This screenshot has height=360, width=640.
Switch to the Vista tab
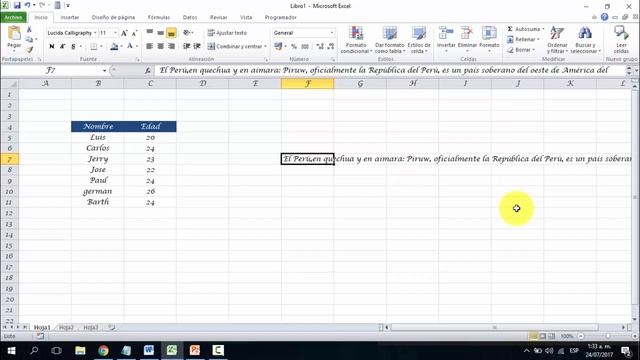(x=246, y=18)
